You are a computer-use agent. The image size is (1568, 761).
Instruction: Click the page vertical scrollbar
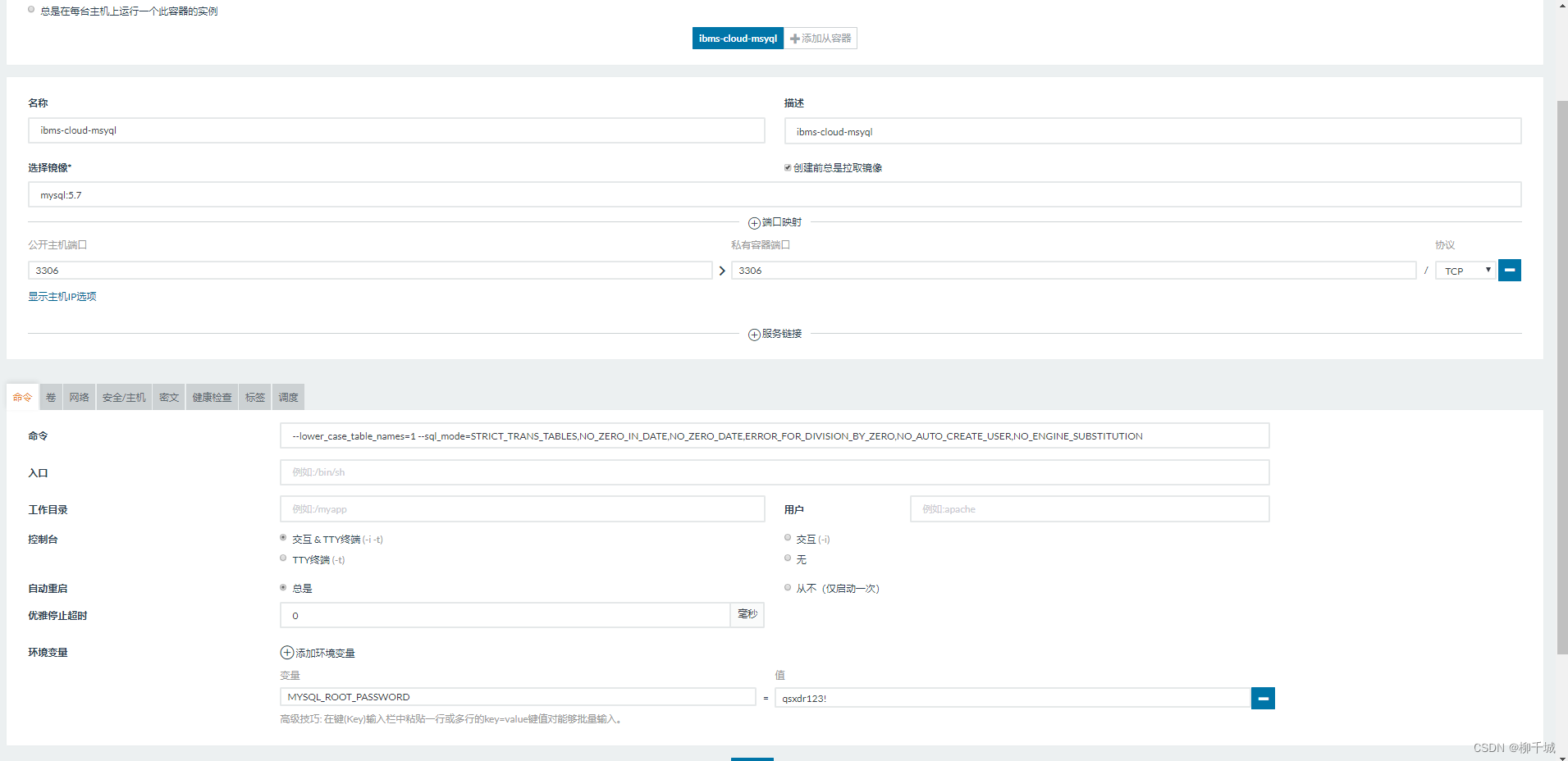point(1561,377)
